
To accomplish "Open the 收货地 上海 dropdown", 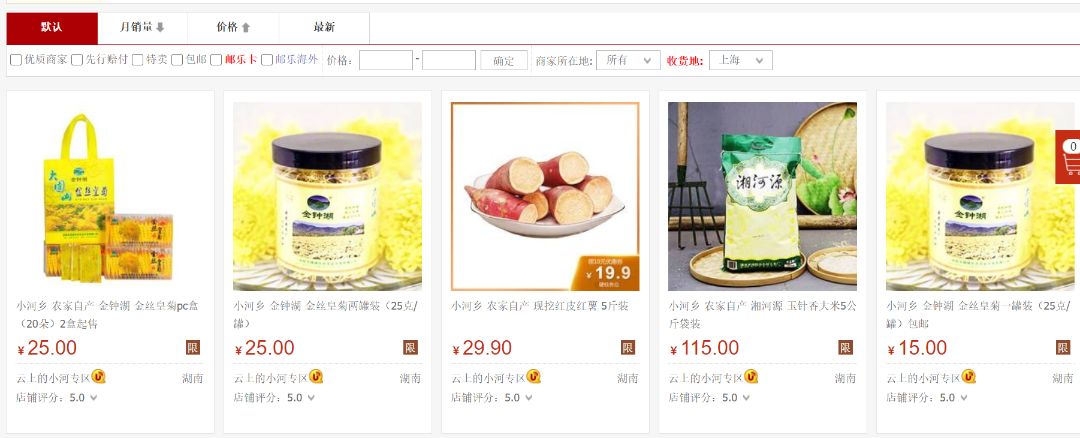I will 740,60.
